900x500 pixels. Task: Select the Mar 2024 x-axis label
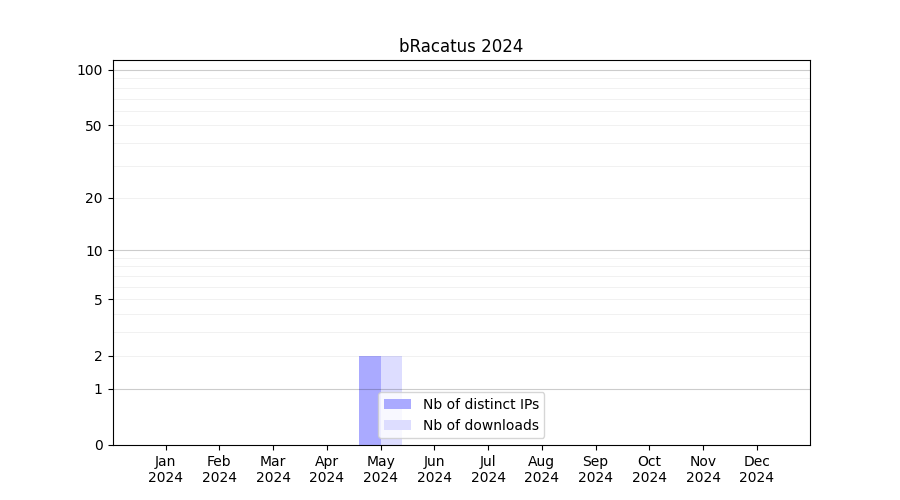pyautogui.click(x=273, y=469)
